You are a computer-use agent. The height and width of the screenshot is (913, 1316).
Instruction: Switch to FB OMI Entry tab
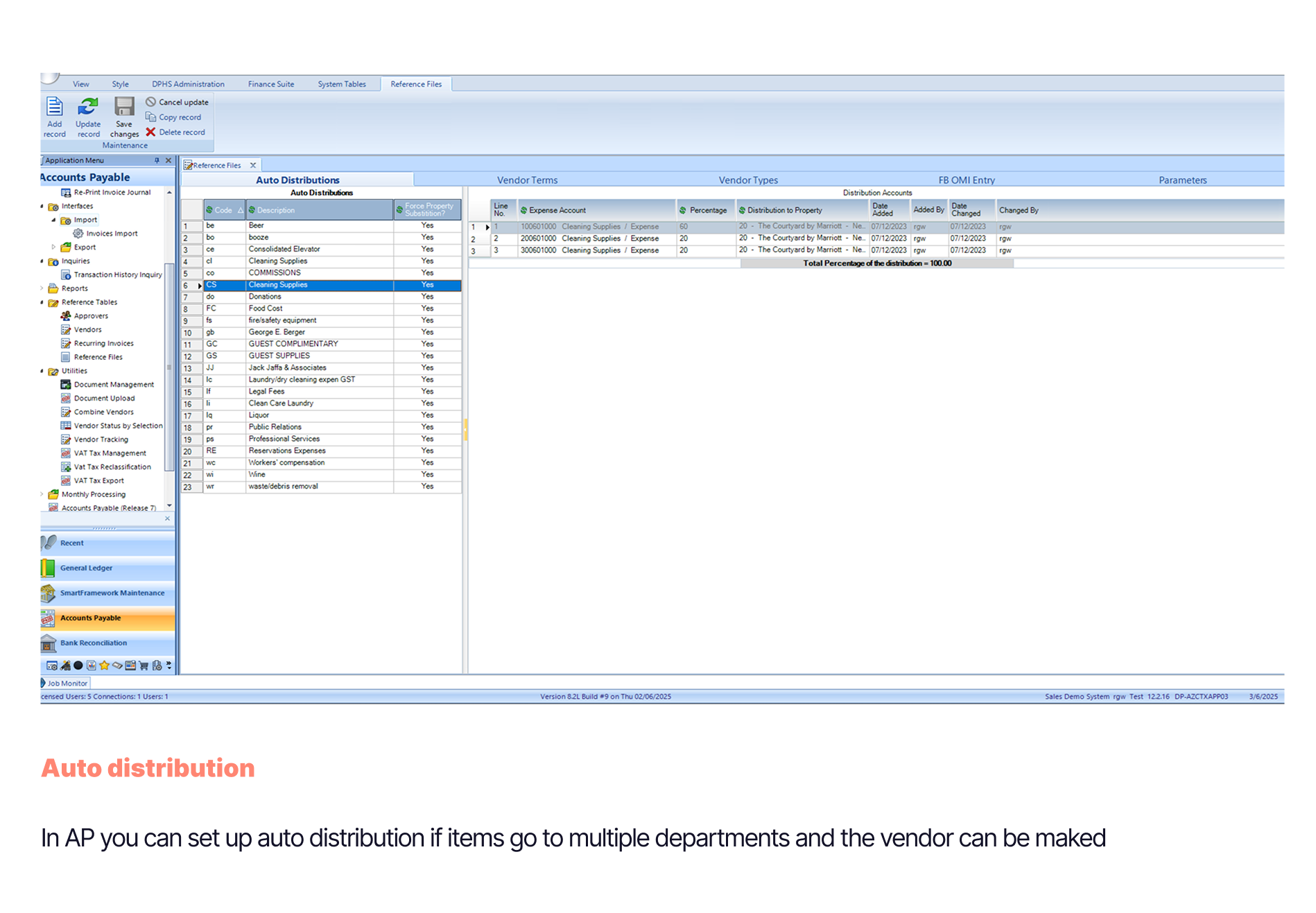[x=967, y=180]
